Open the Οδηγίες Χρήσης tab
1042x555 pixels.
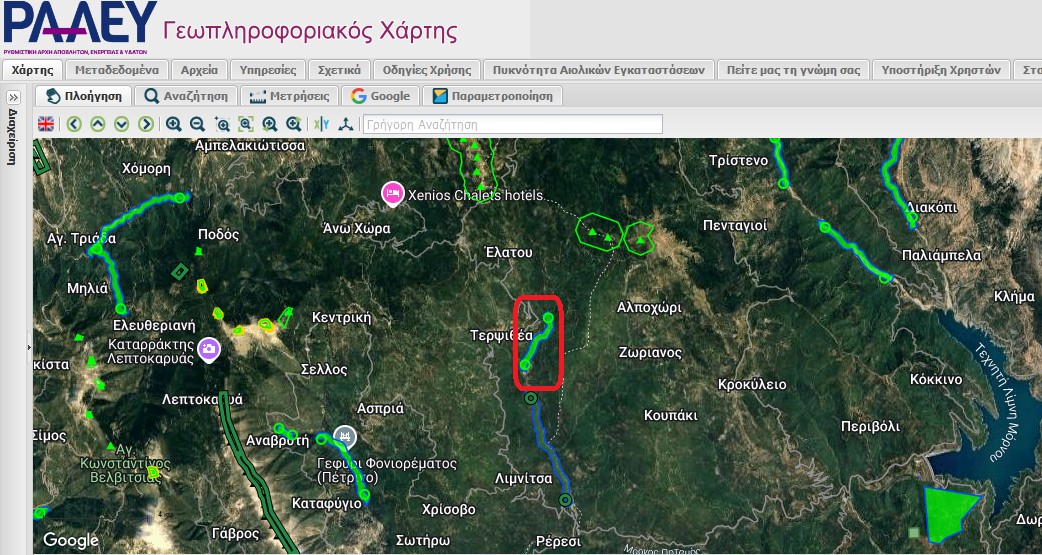(x=427, y=70)
